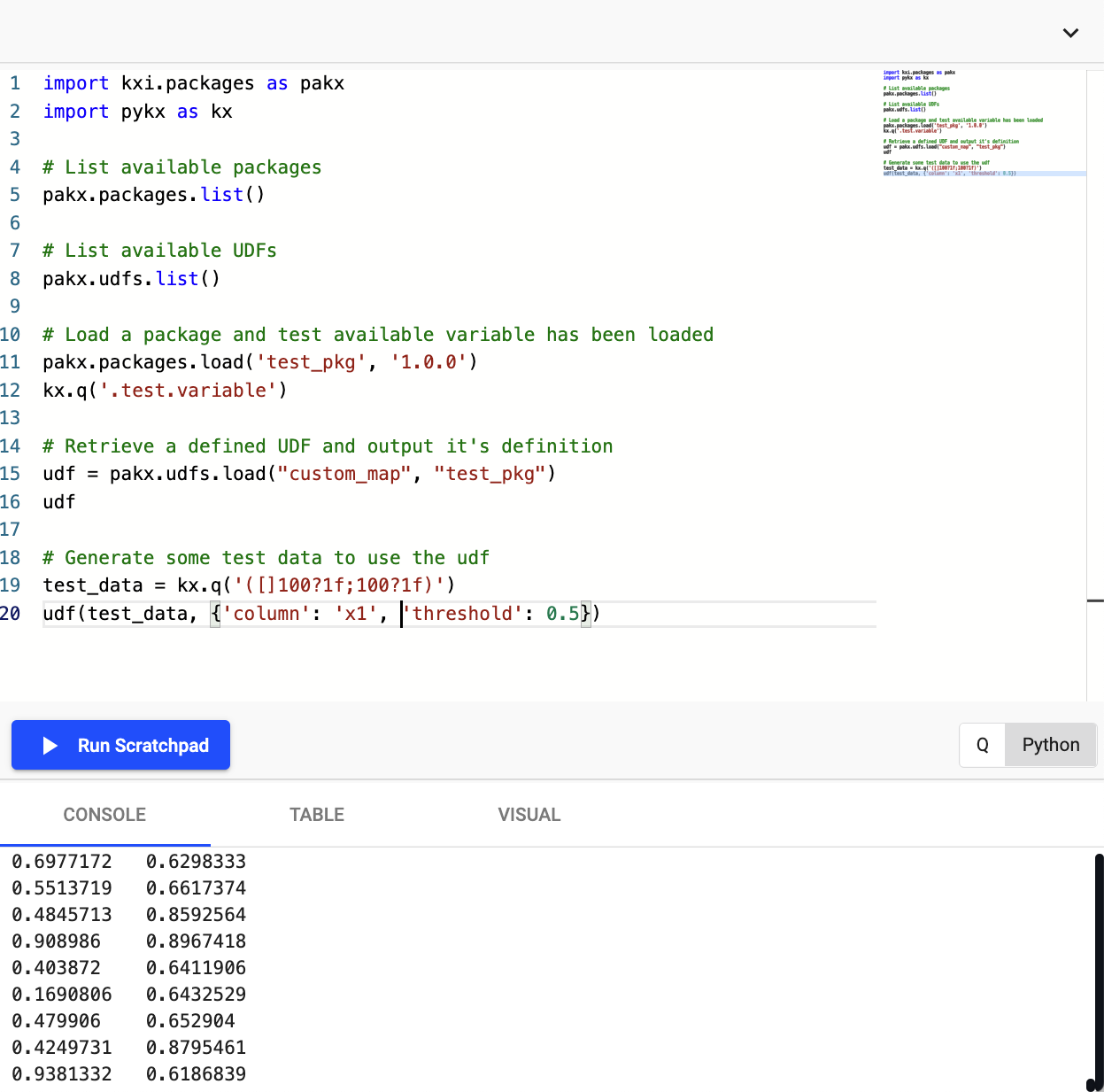This screenshot has height=1092, width=1104.
Task: Click the Run Scratchpad button
Action: point(120,745)
